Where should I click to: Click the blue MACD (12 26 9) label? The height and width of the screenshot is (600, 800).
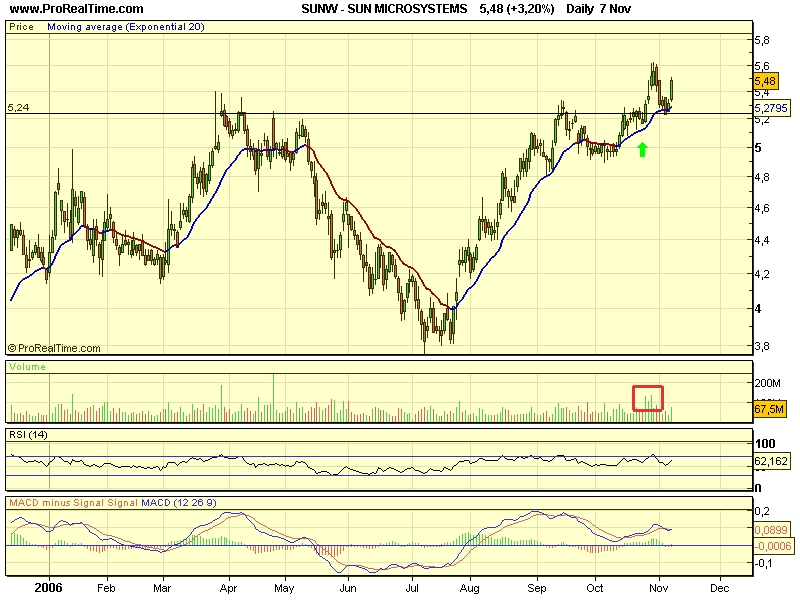[179, 503]
